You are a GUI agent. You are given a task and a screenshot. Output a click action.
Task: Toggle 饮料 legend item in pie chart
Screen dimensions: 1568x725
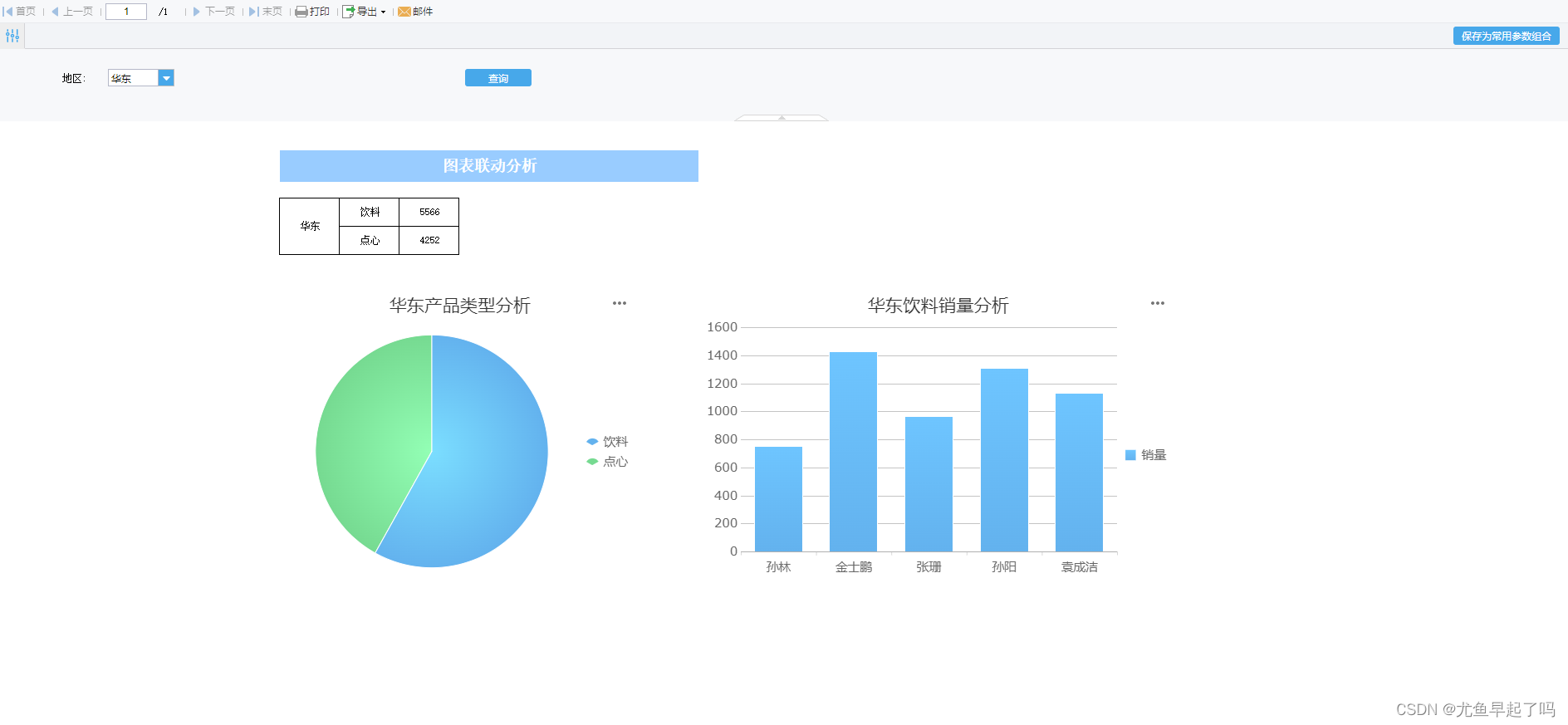pyautogui.click(x=607, y=442)
